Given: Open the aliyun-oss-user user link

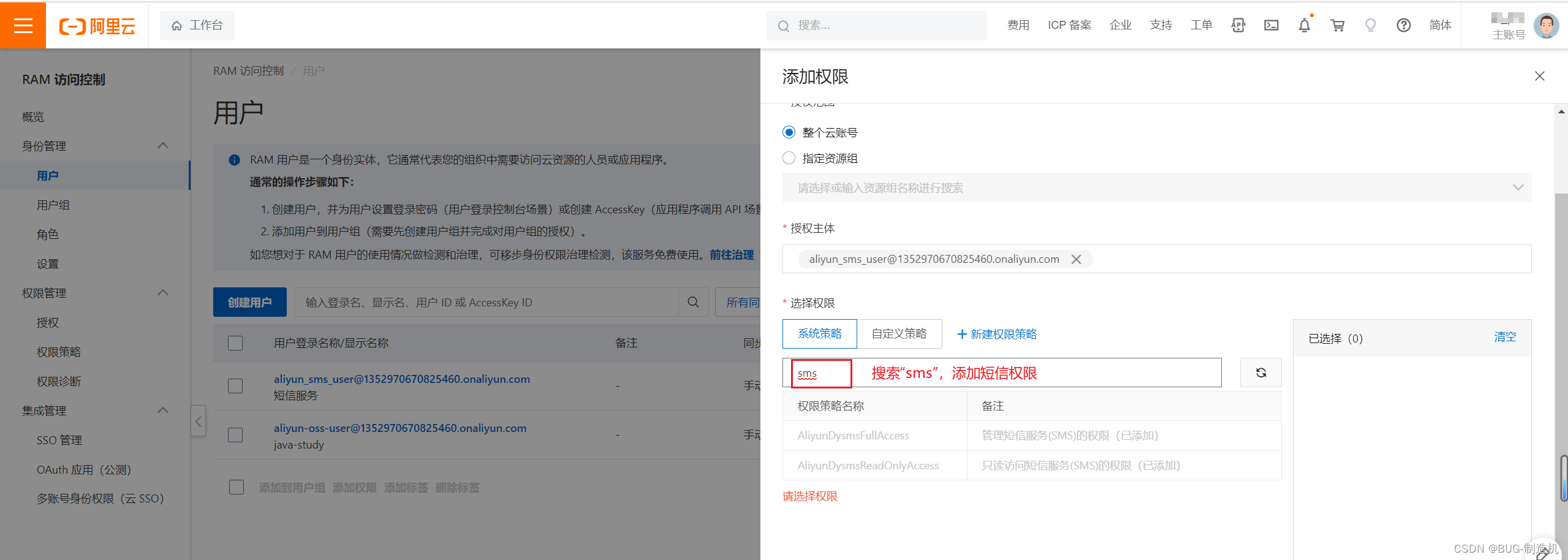Looking at the screenshot, I should [x=400, y=428].
